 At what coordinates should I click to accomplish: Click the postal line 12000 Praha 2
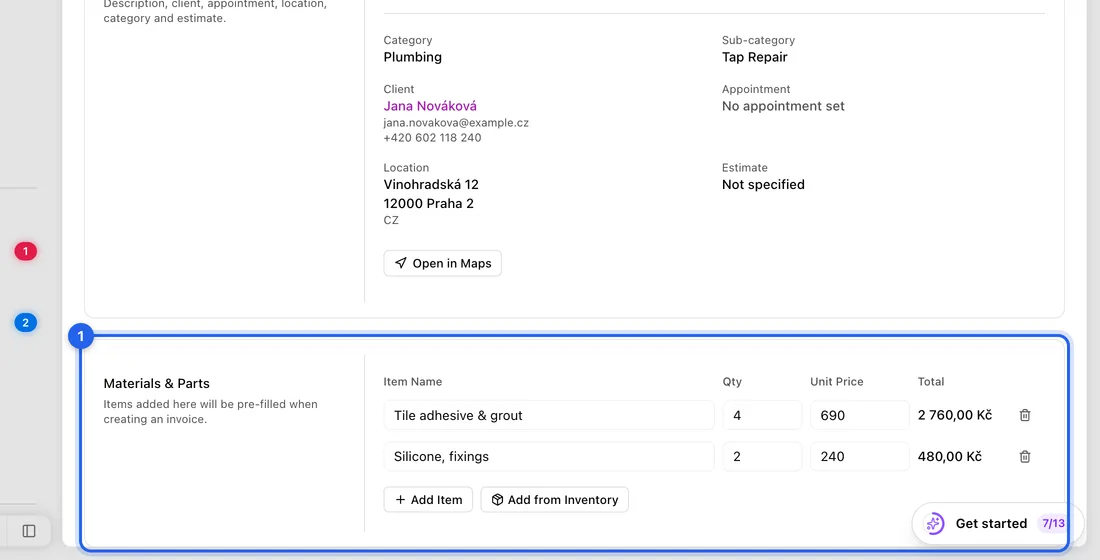(x=429, y=204)
